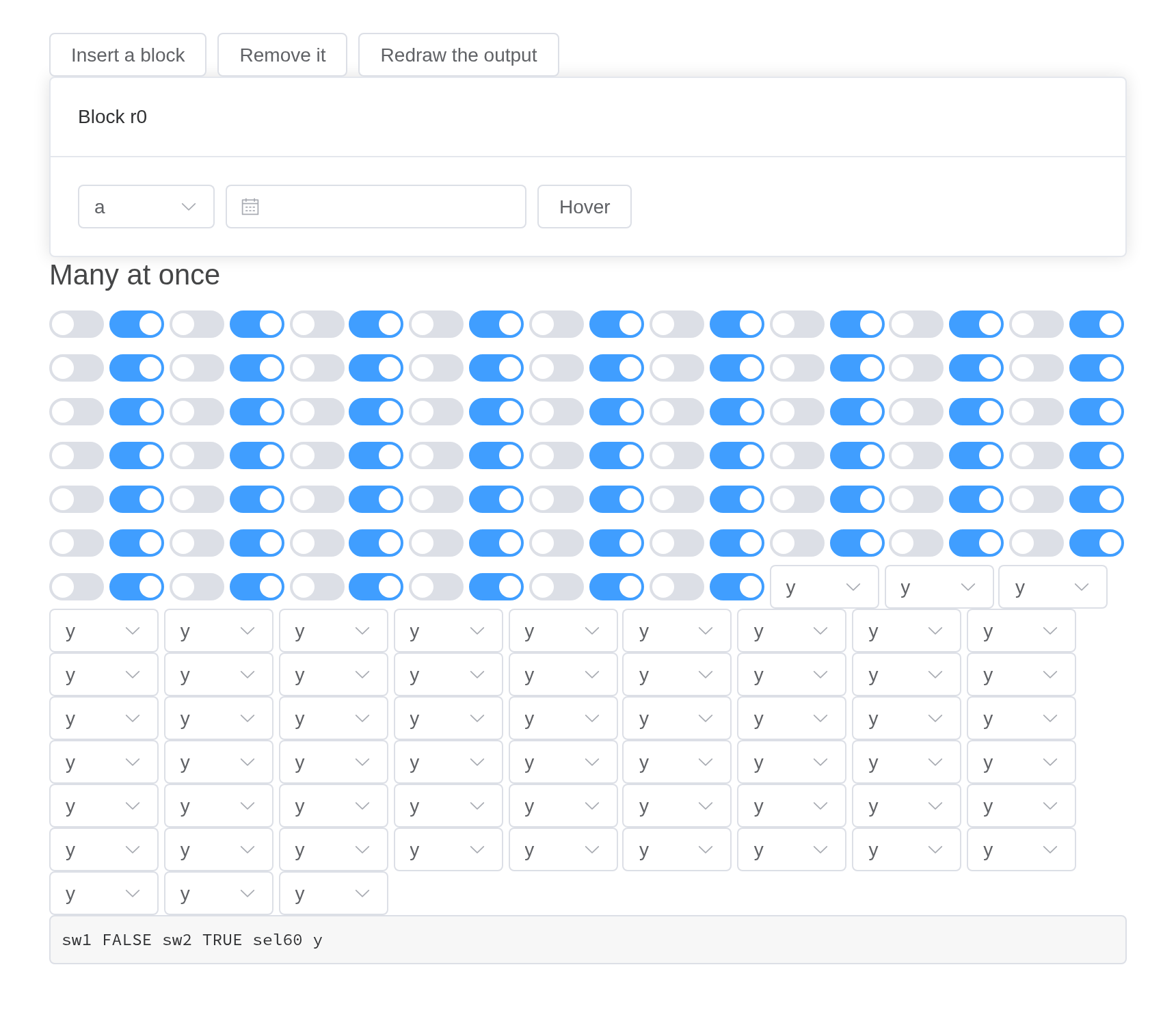Click the chevron arrow of the 'a' select
This screenshot has height=1019, width=1176.
click(x=189, y=207)
